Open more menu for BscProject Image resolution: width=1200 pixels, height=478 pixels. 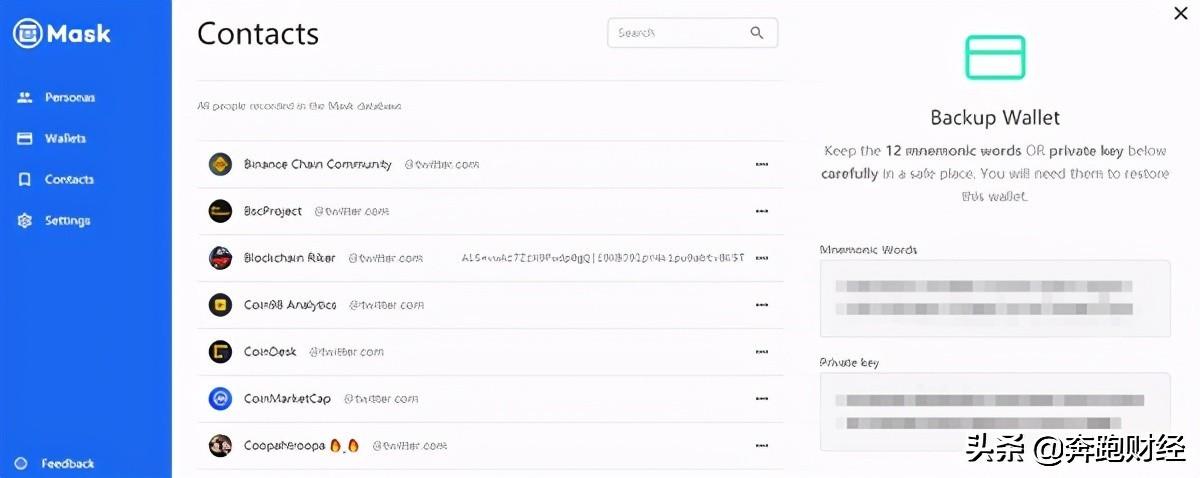762,211
